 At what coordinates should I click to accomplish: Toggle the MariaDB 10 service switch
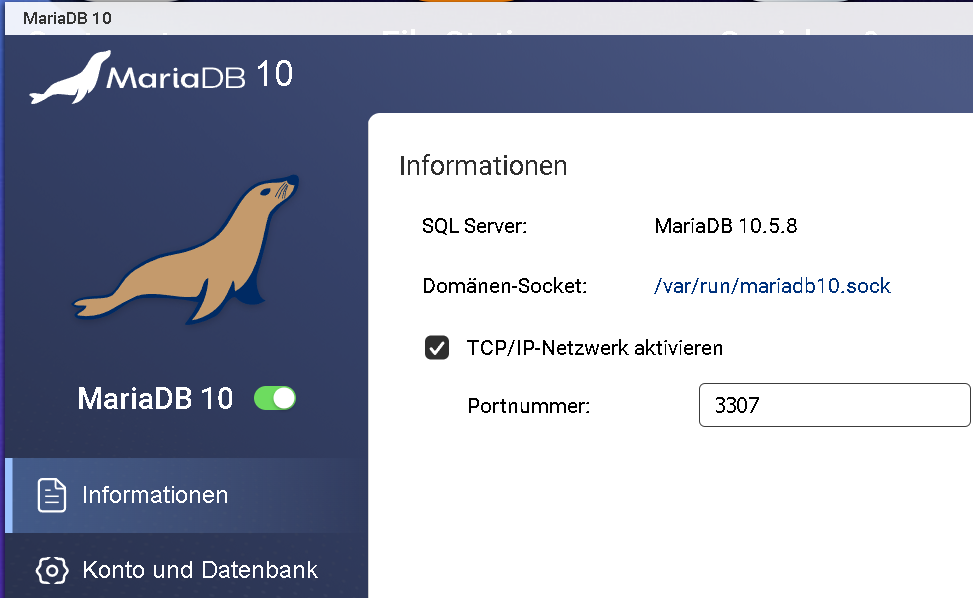pos(275,398)
